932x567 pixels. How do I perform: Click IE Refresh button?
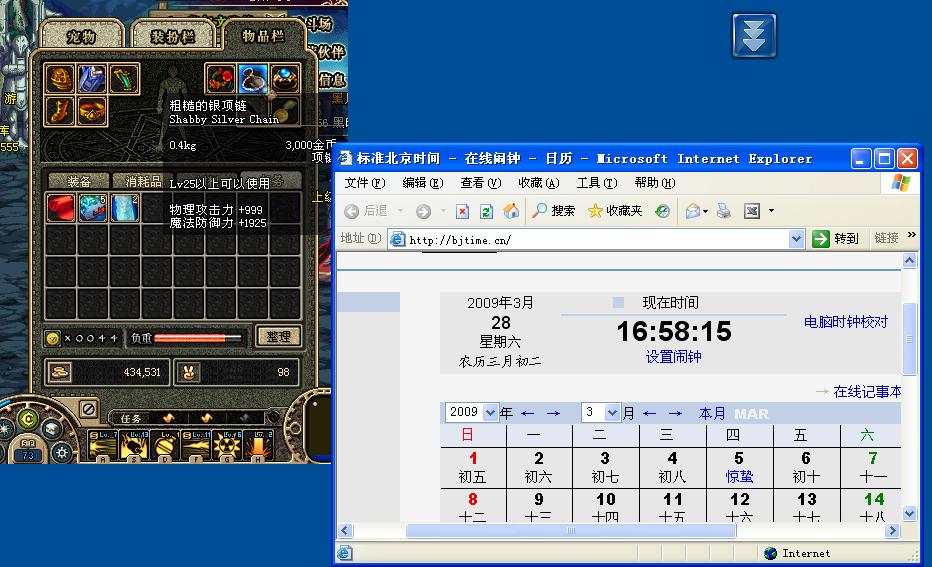pyautogui.click(x=486, y=211)
